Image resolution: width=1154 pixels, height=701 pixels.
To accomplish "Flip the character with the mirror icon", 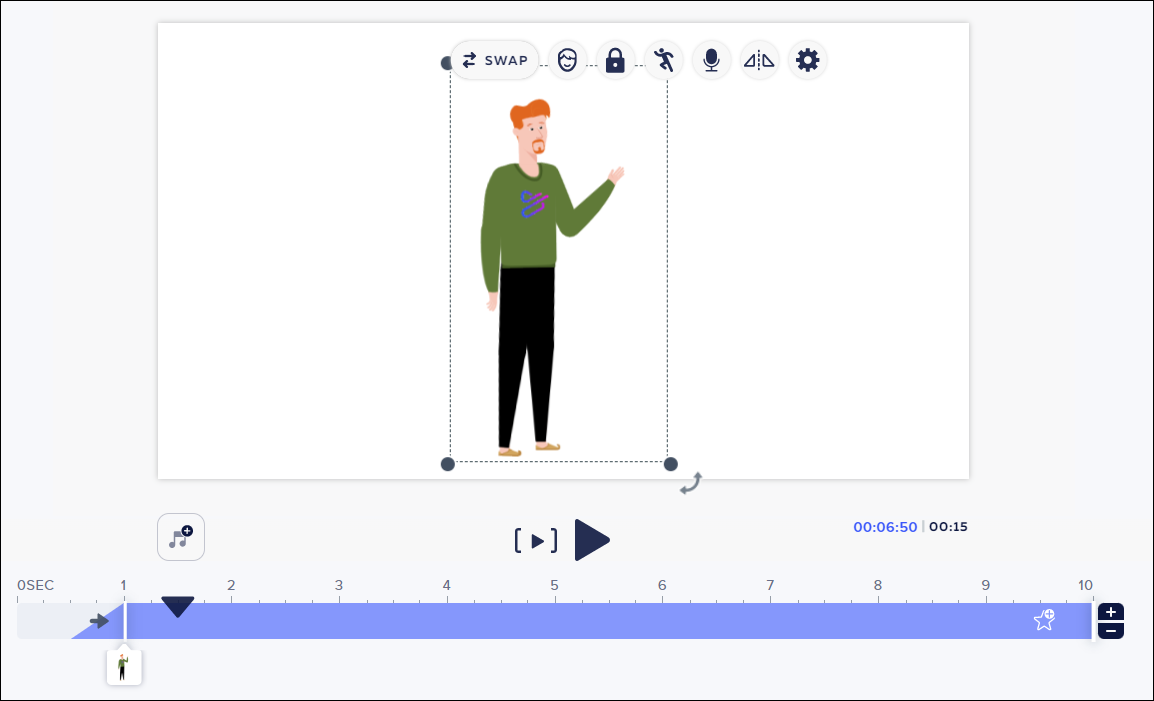I will pos(759,60).
